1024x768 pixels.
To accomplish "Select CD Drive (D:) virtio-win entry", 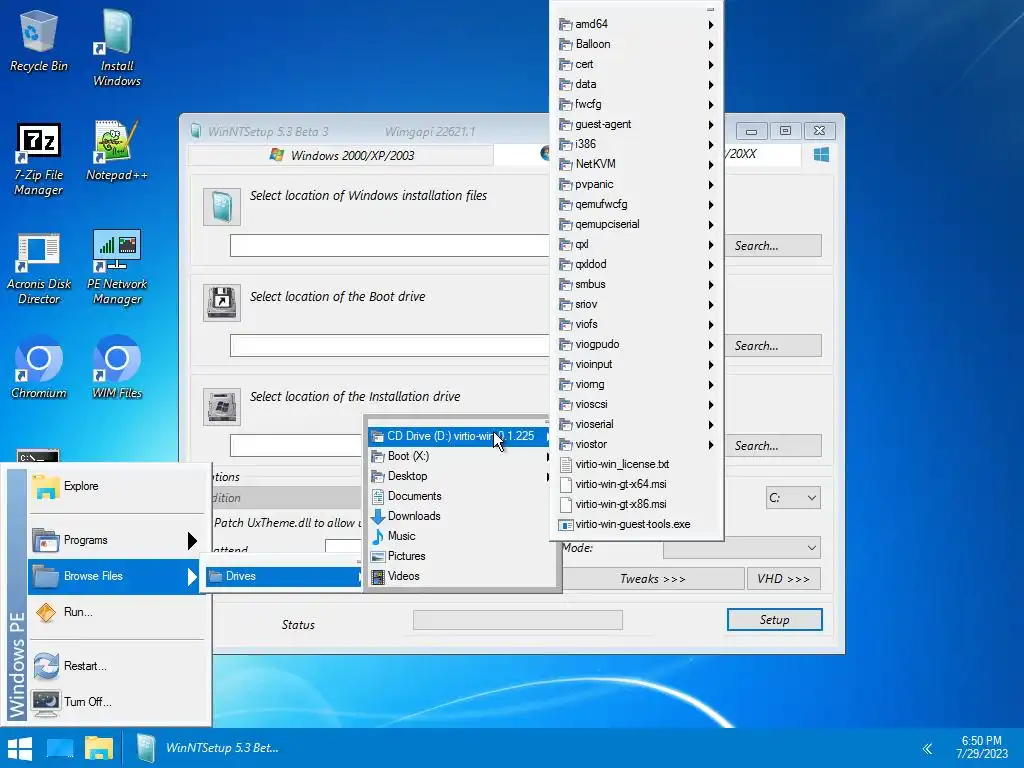I will click(460, 436).
